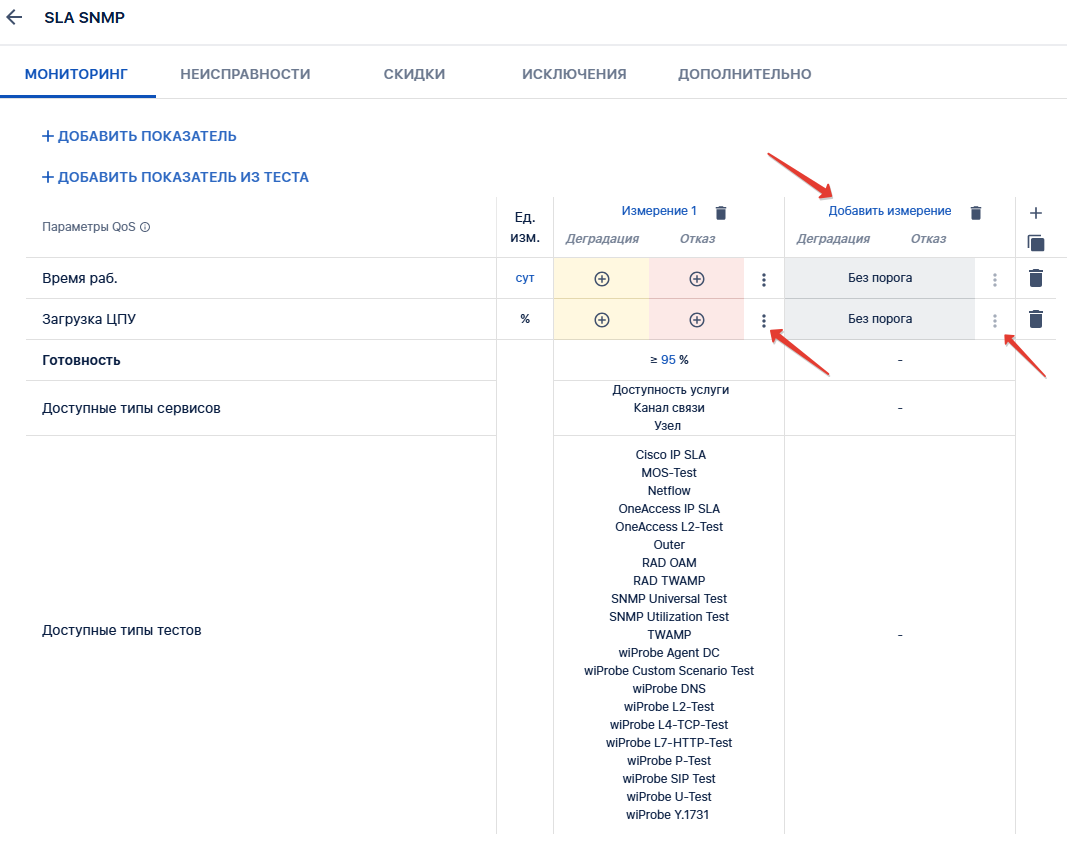Click the copy icon below the plus icon
1067x861 pixels.
point(1036,242)
